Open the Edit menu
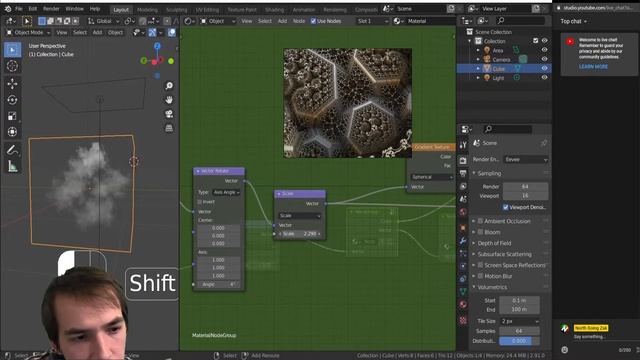The height and width of the screenshot is (360, 640). coord(33,9)
